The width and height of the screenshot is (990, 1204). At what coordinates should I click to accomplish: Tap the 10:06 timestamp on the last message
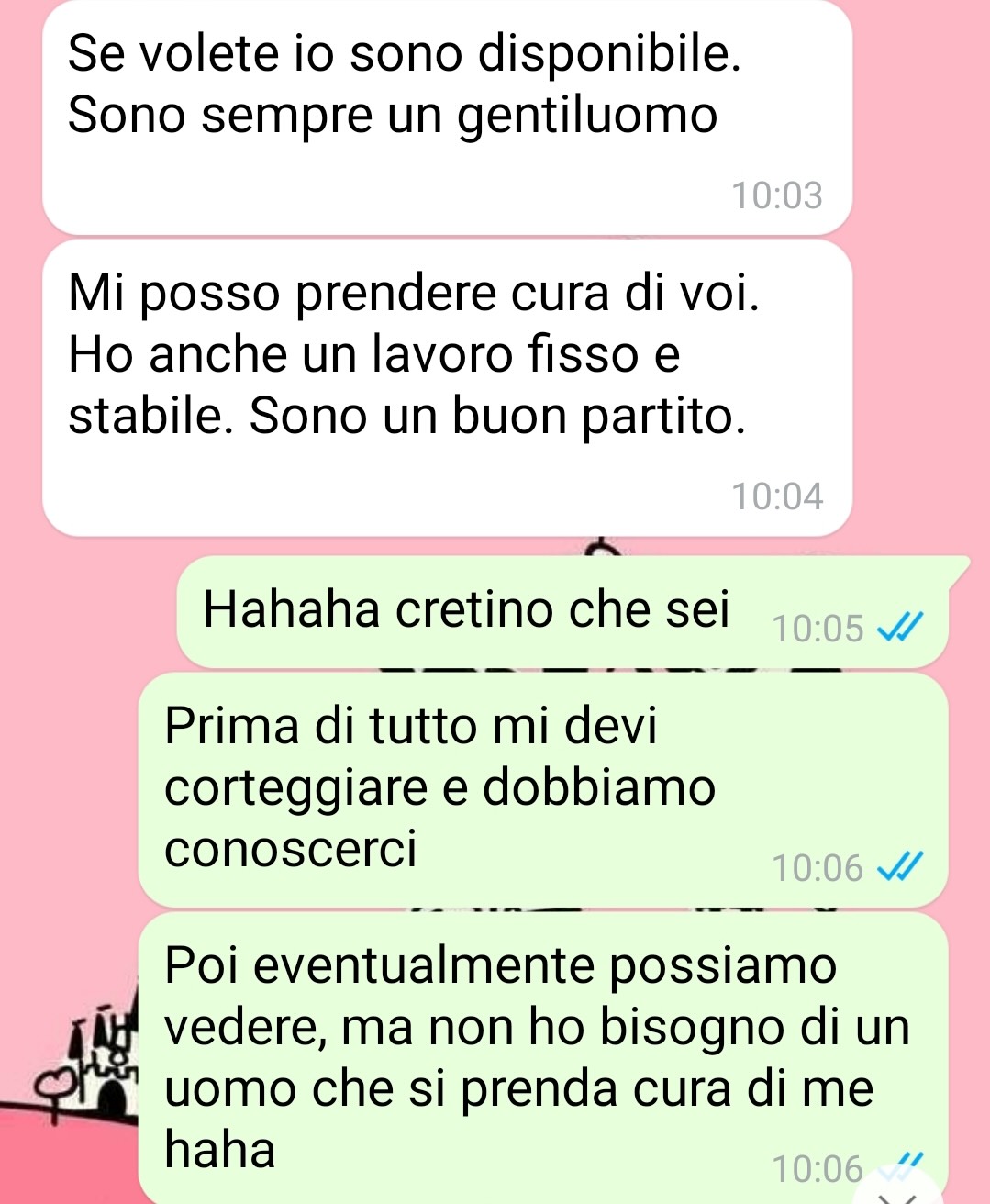[x=818, y=1169]
